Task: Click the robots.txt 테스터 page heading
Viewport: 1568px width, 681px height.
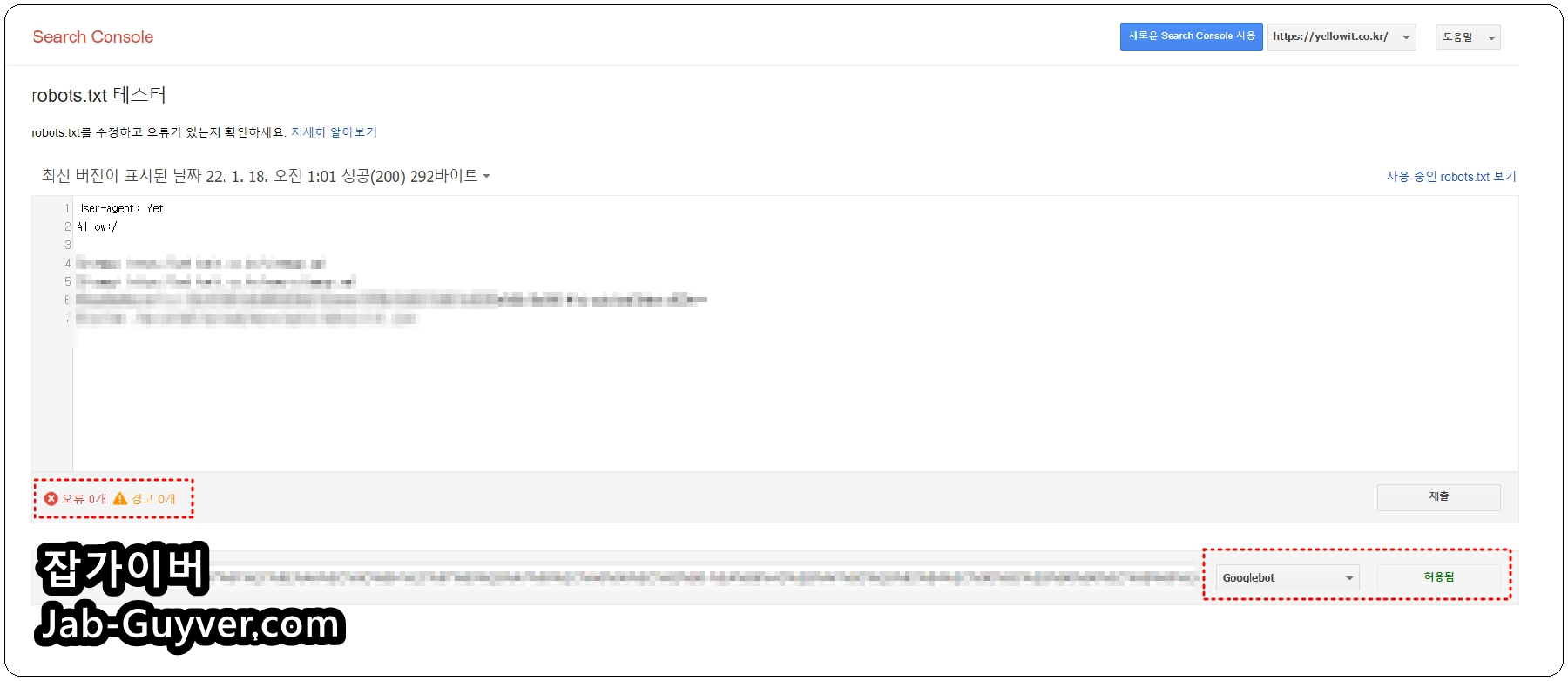Action: (x=98, y=95)
